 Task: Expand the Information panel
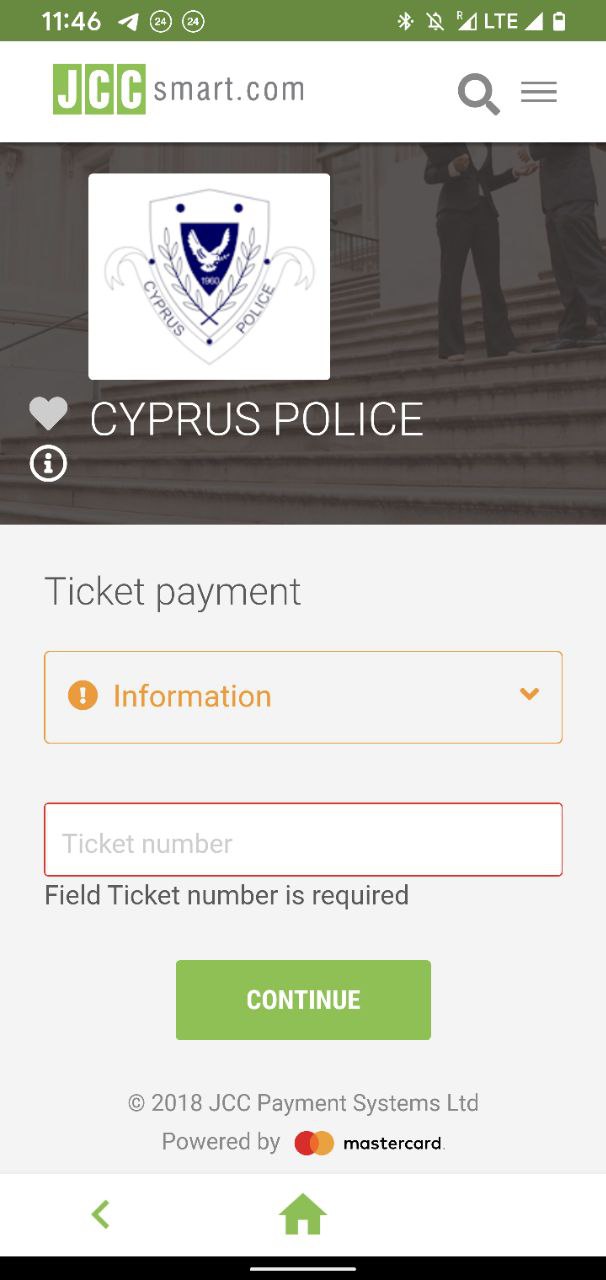click(302, 697)
